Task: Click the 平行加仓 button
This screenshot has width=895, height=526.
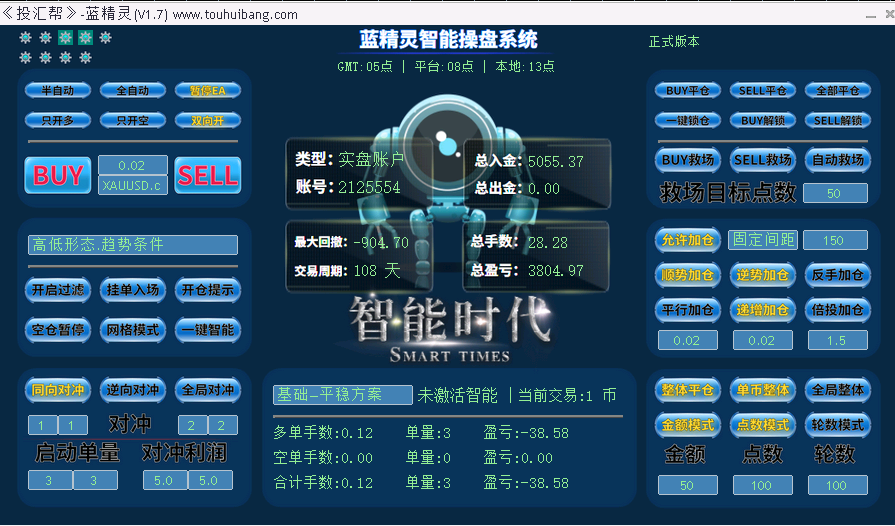Action: click(688, 310)
